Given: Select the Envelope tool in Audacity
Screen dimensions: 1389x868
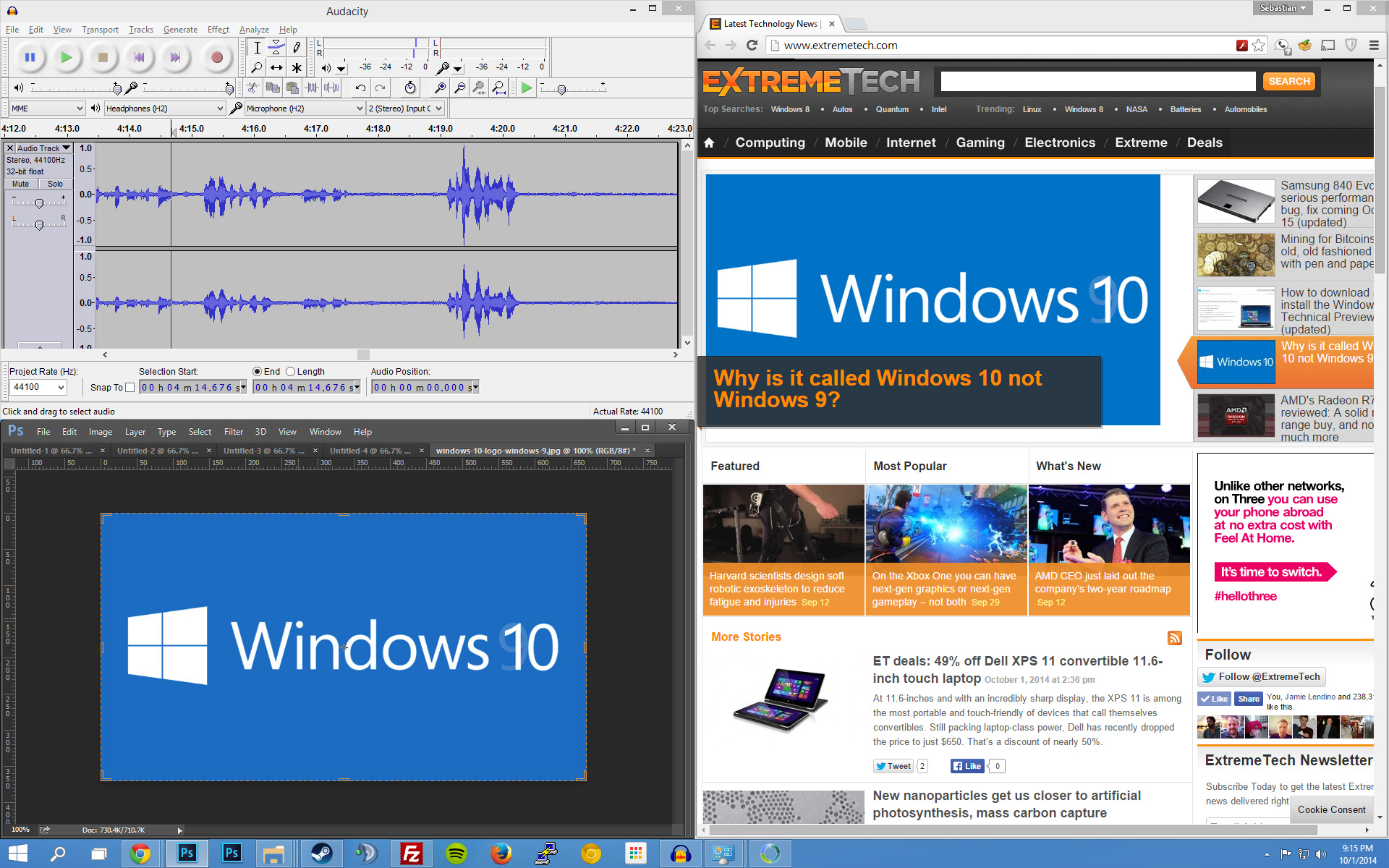Looking at the screenshot, I should point(276,48).
